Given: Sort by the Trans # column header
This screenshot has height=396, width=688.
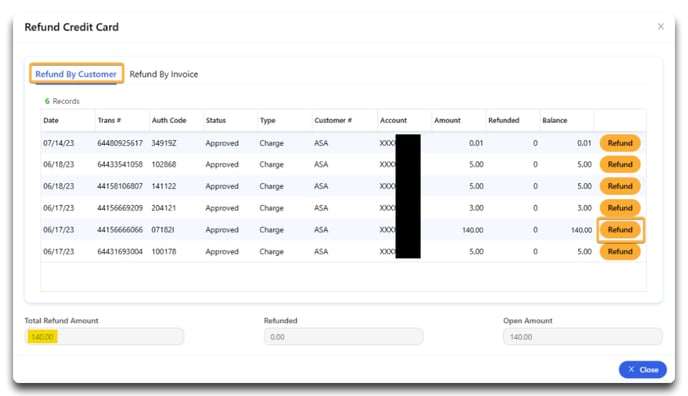Looking at the screenshot, I should click(109, 120).
